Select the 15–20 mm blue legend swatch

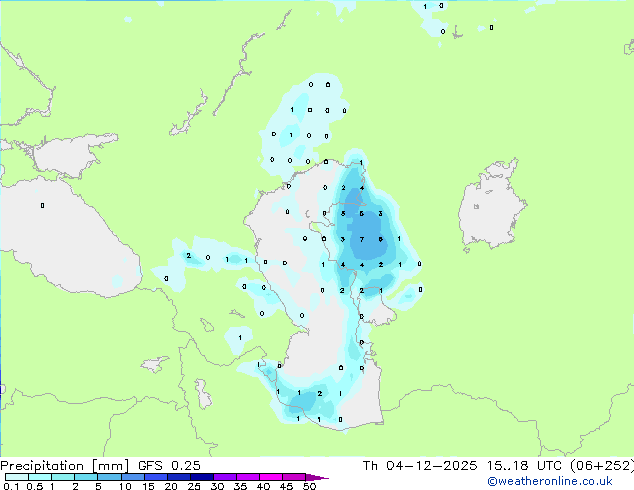(155, 477)
